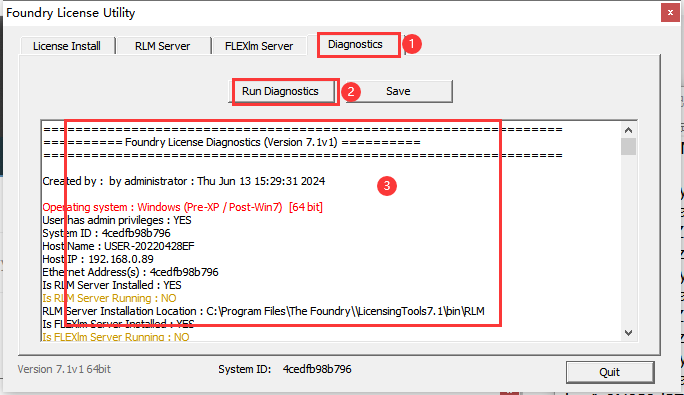Click the red step 2 marker
Screen dimensions: 684x395
coord(351,92)
